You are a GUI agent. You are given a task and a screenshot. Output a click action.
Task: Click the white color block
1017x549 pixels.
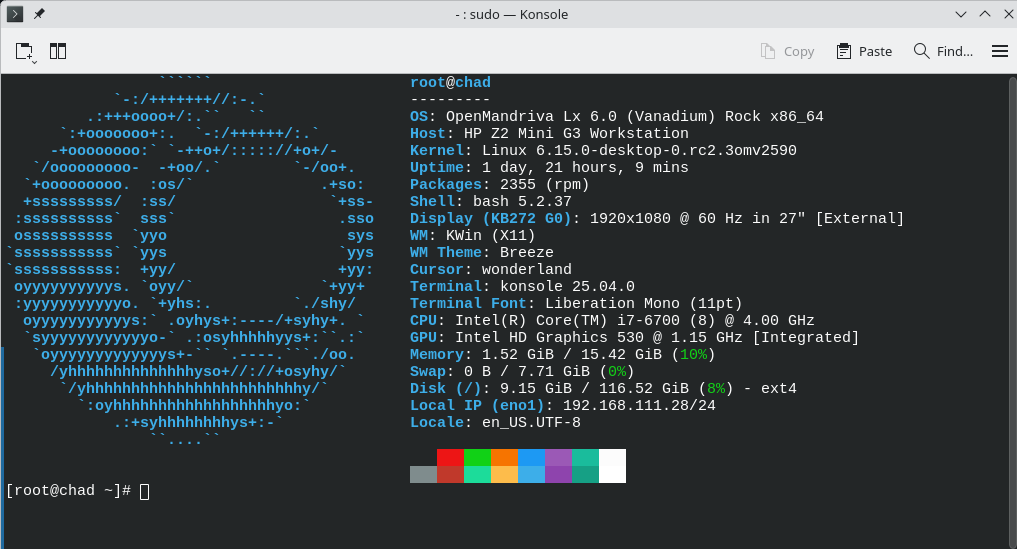pyautogui.click(x=612, y=466)
